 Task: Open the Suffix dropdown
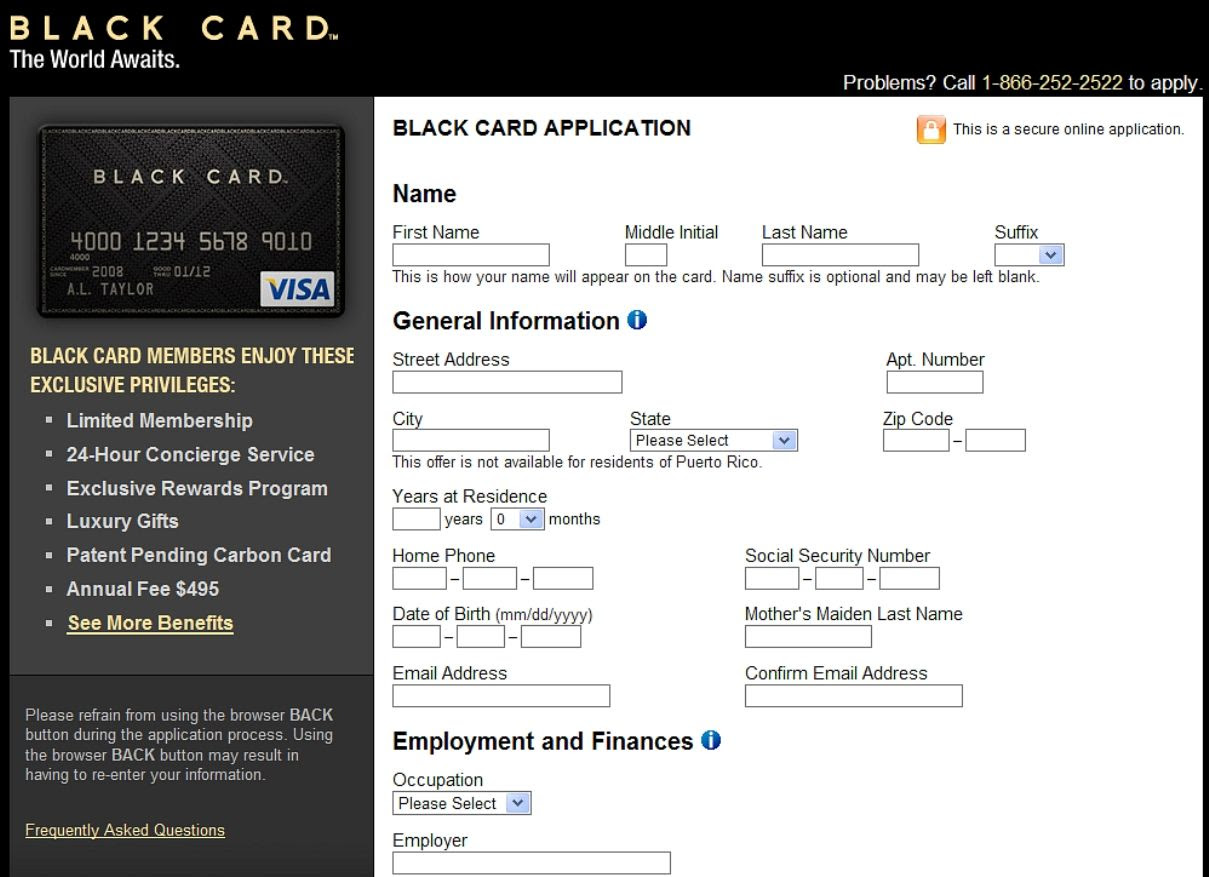click(x=1030, y=255)
